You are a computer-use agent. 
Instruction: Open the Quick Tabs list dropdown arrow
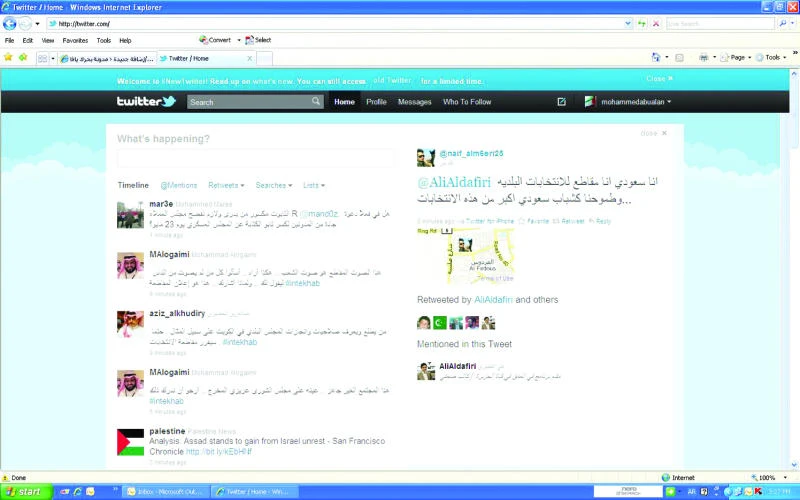53,59
